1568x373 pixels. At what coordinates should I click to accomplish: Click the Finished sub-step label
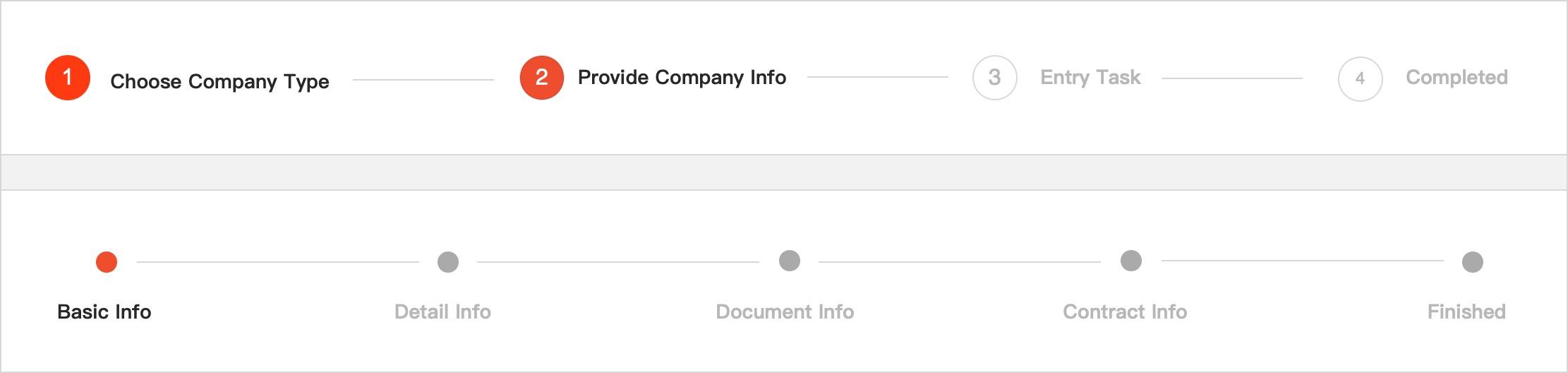point(1466,312)
